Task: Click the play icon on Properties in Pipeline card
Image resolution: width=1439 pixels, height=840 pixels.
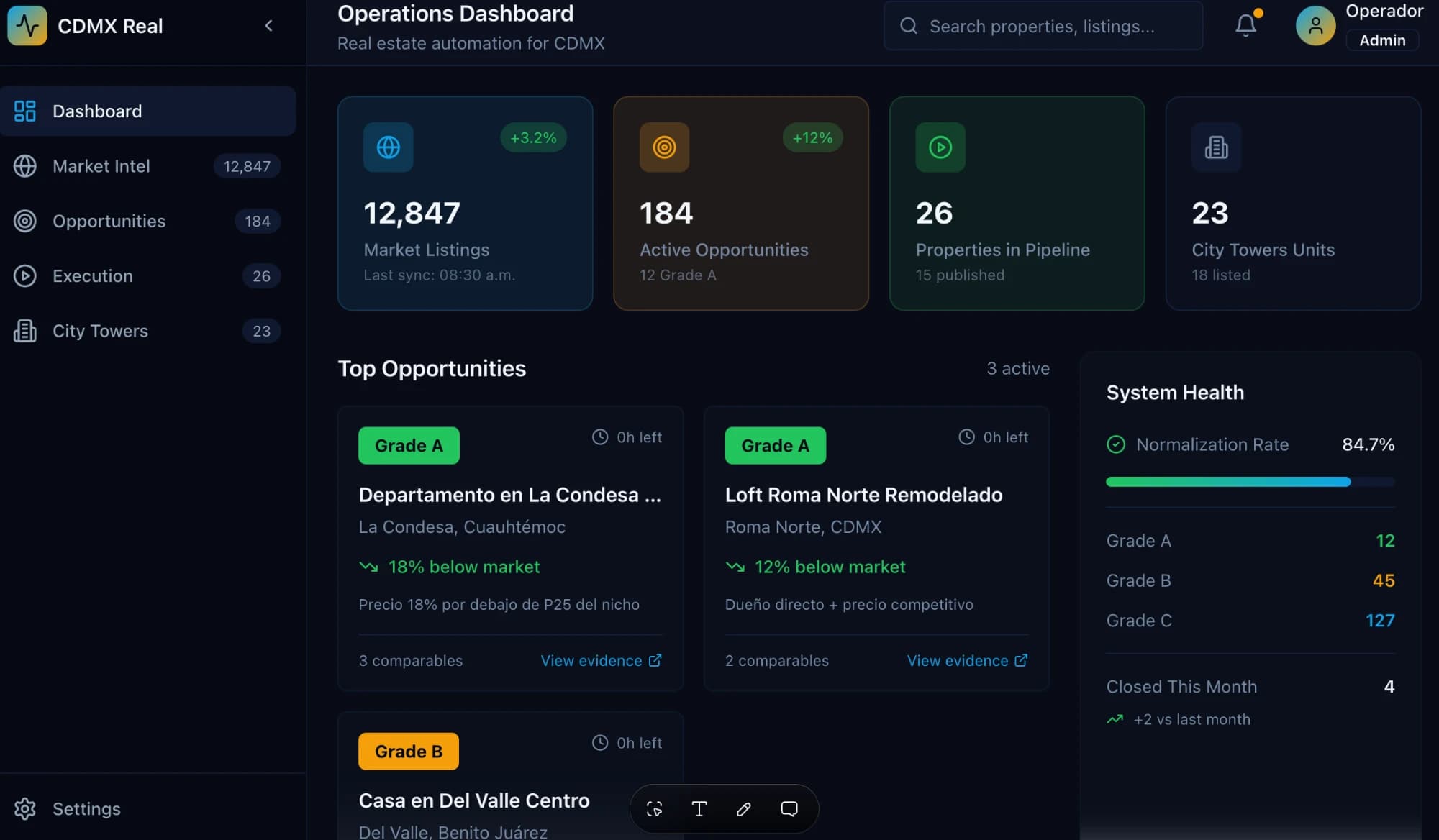Action: 940,147
